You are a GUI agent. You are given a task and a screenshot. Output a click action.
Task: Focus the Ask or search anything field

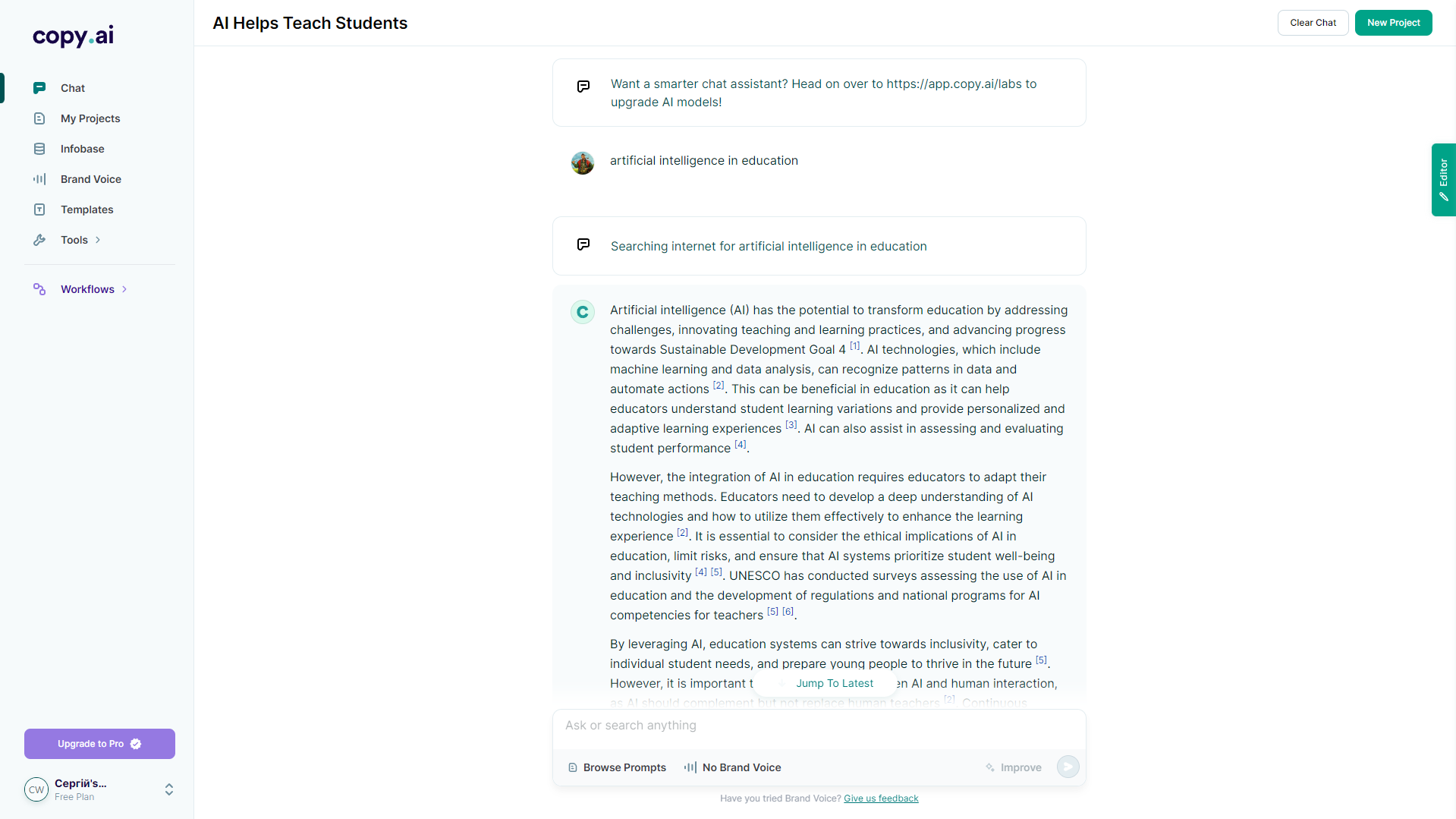point(819,726)
